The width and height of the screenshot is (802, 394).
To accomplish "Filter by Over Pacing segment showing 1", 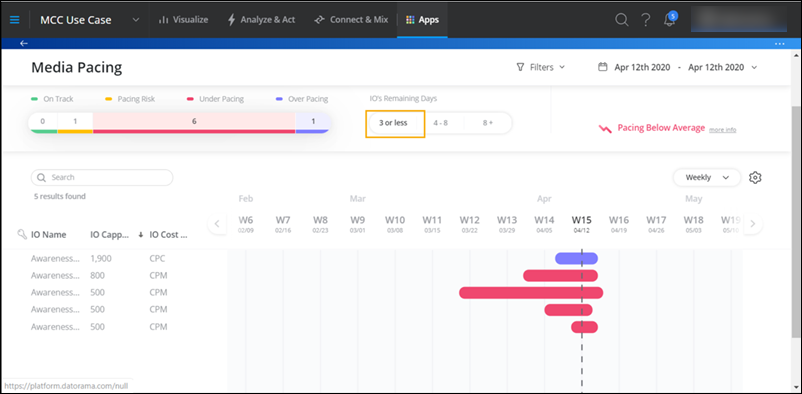I will 313,122.
